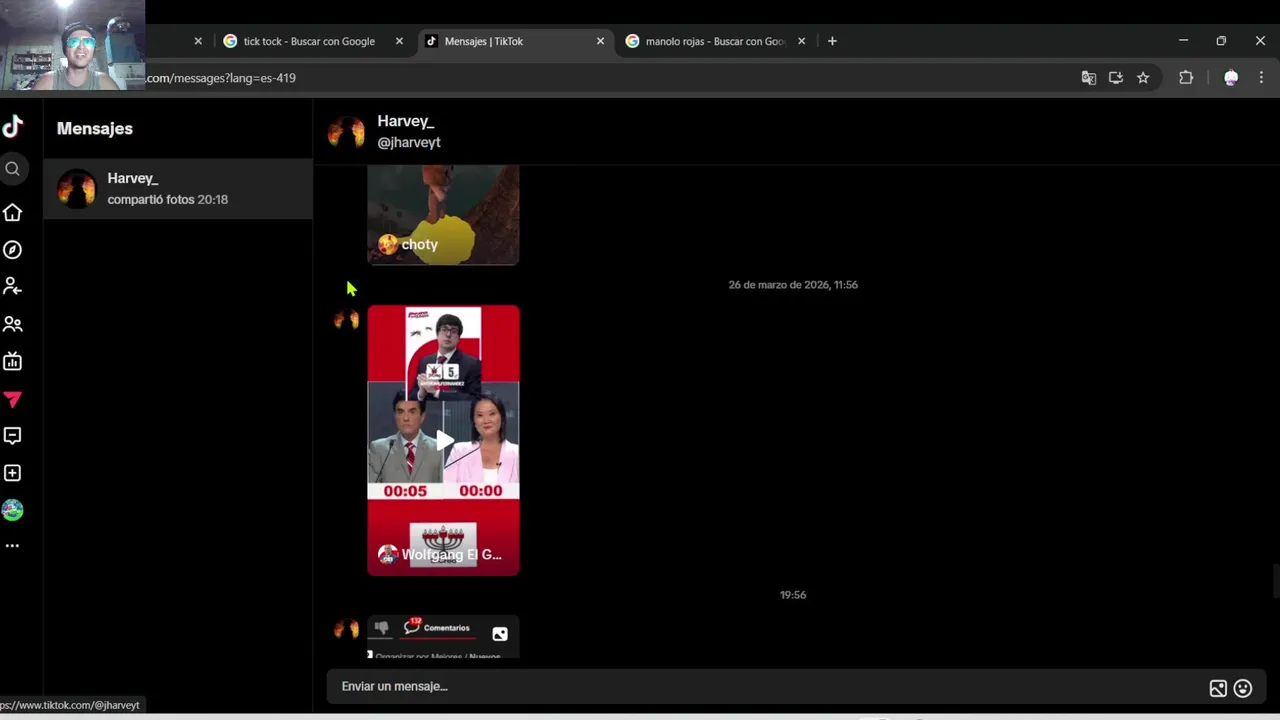Click the Upload plus icon
Image resolution: width=1280 pixels, height=720 pixels.
12,473
